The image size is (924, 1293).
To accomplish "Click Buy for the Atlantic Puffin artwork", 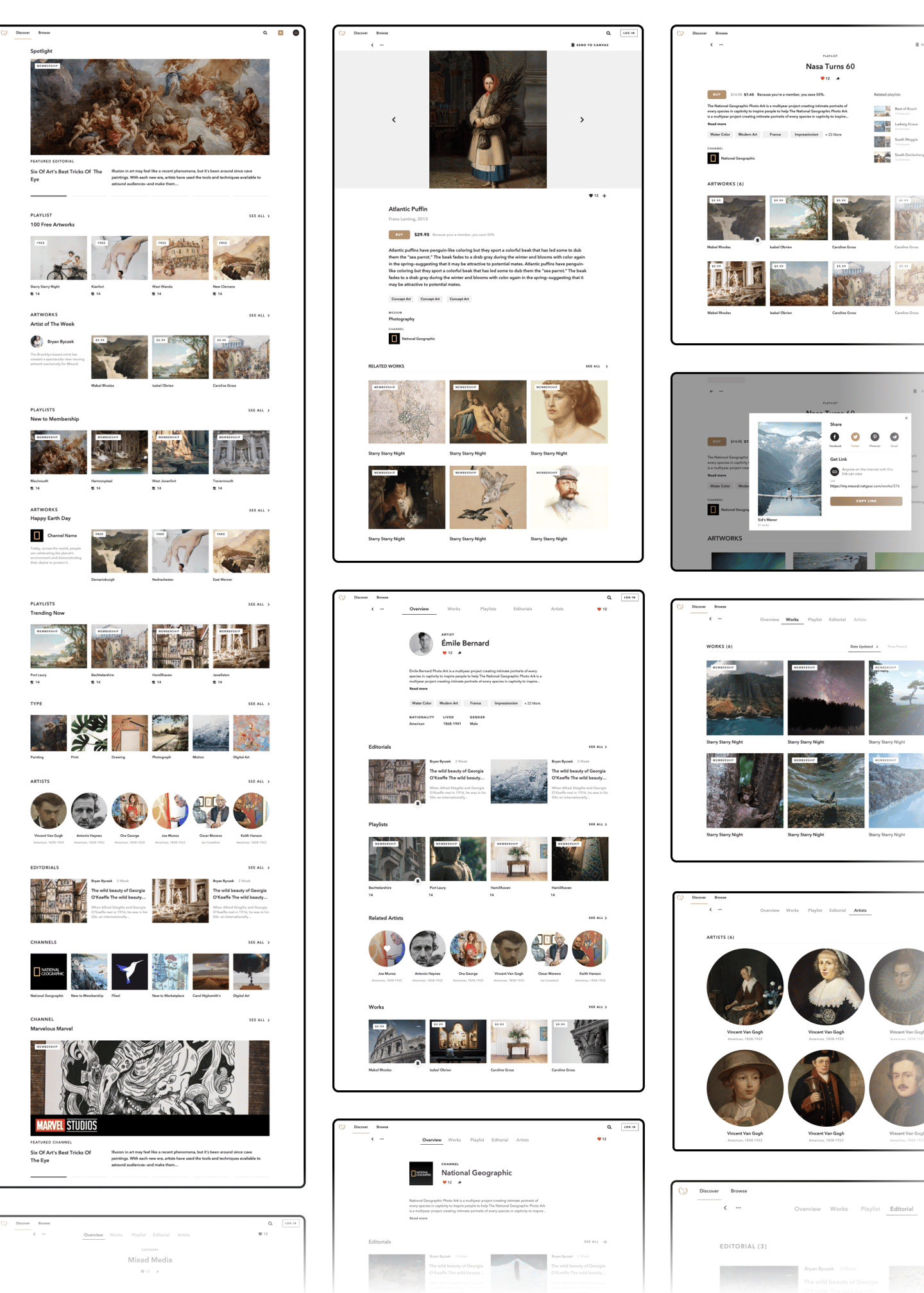I will click(399, 235).
